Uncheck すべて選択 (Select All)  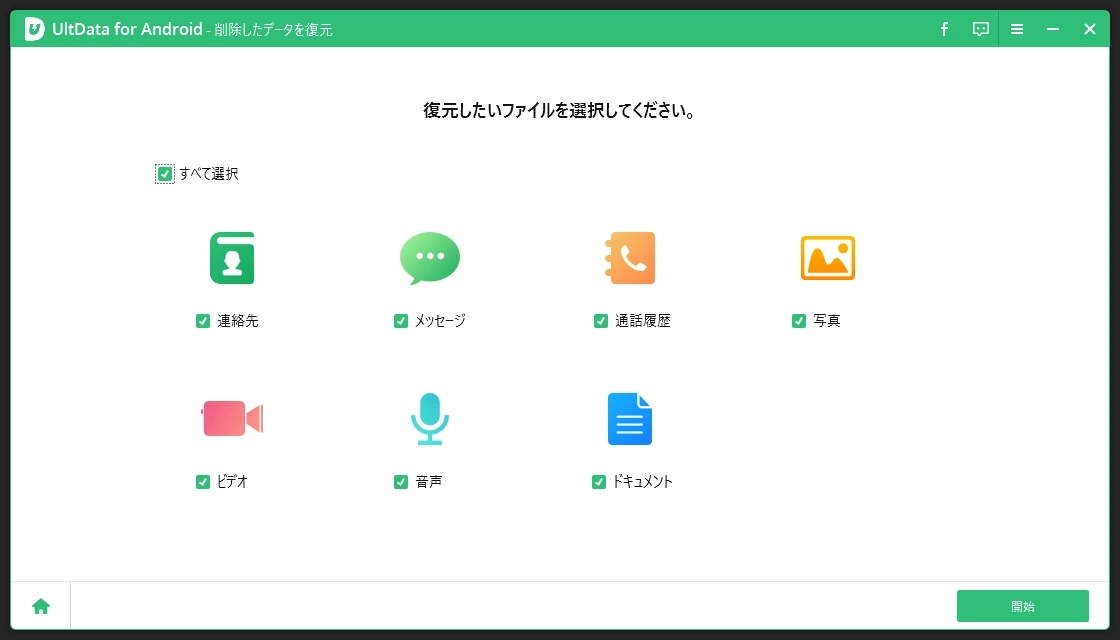[x=164, y=173]
